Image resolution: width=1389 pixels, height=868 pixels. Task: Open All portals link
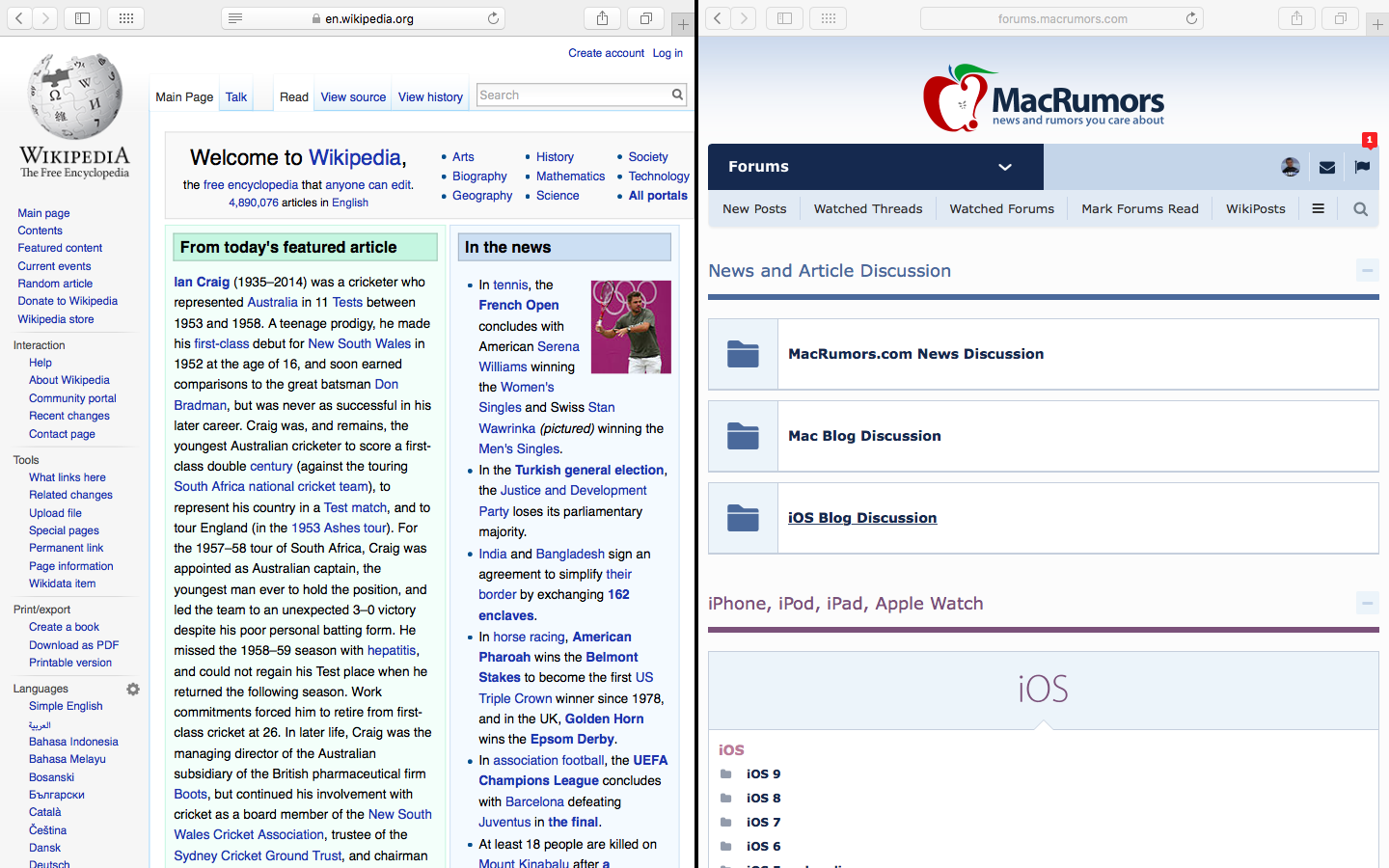click(x=658, y=195)
